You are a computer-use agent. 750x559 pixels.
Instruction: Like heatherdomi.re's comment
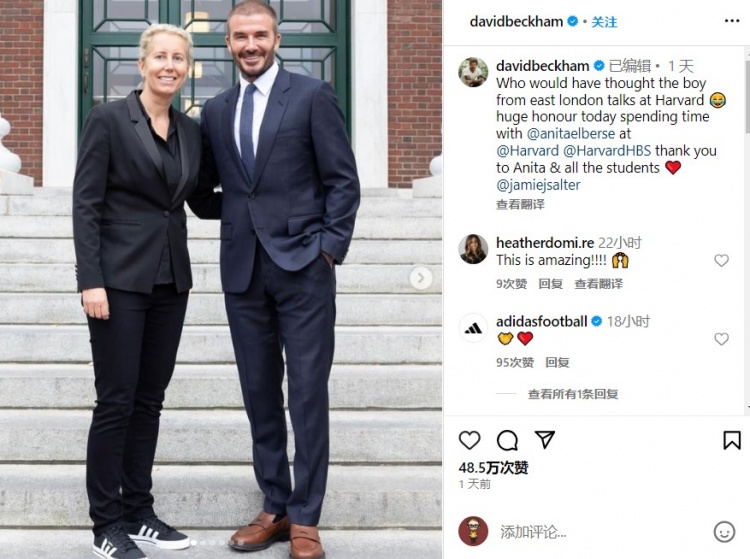(721, 260)
